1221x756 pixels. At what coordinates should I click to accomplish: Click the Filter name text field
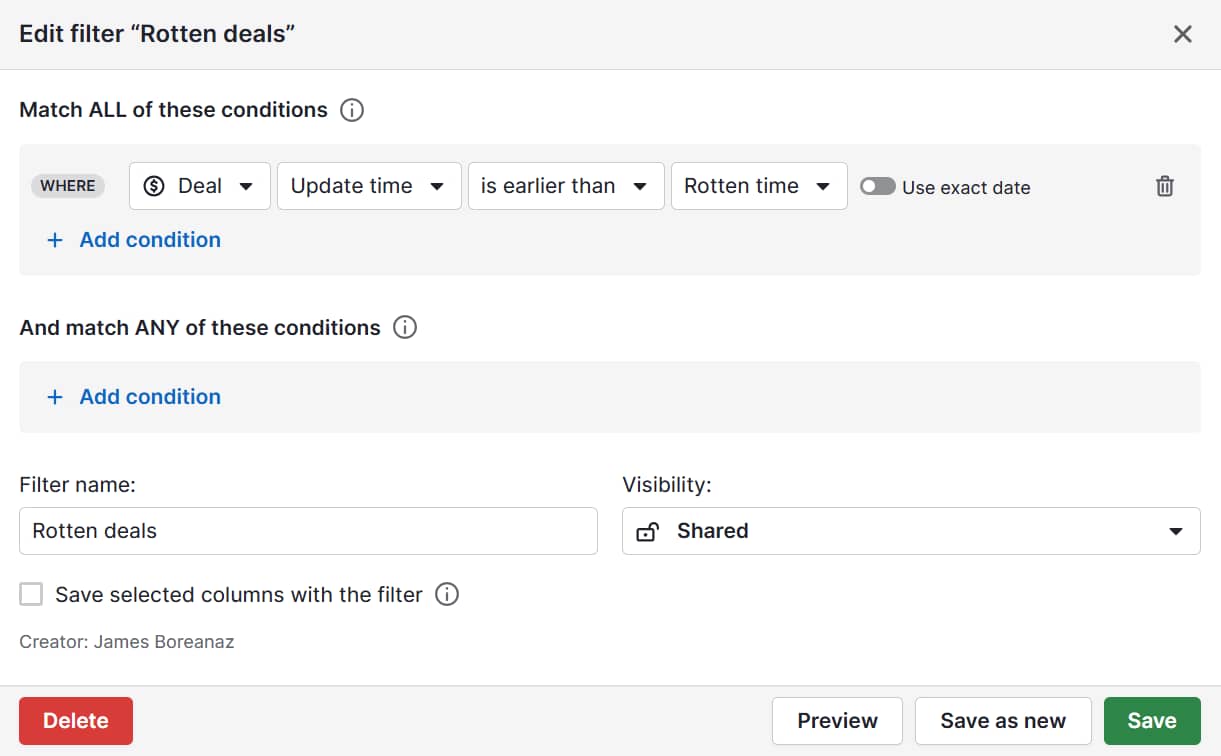308,531
